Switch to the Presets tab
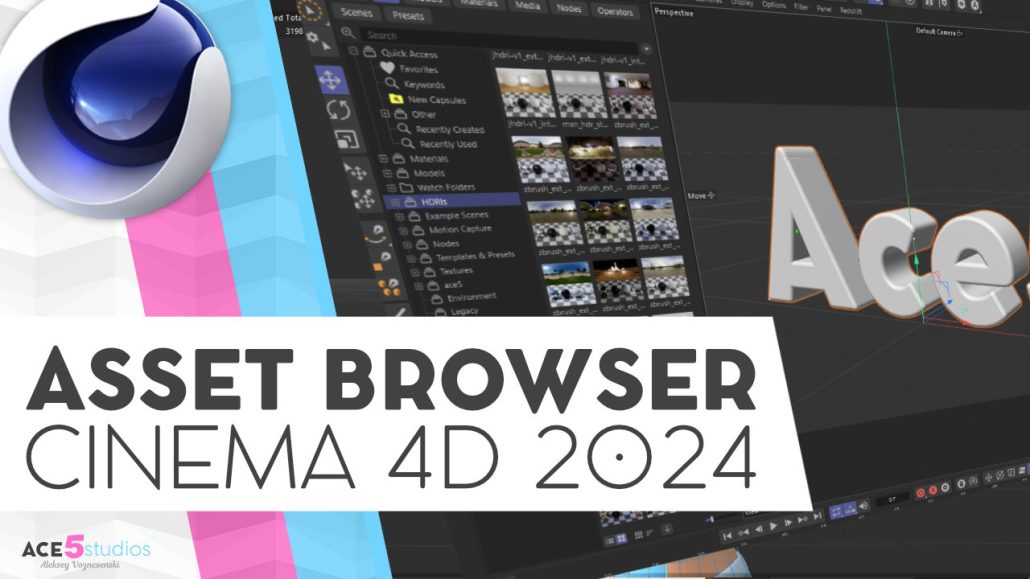Screen dimensions: 1030x579 tap(408, 16)
